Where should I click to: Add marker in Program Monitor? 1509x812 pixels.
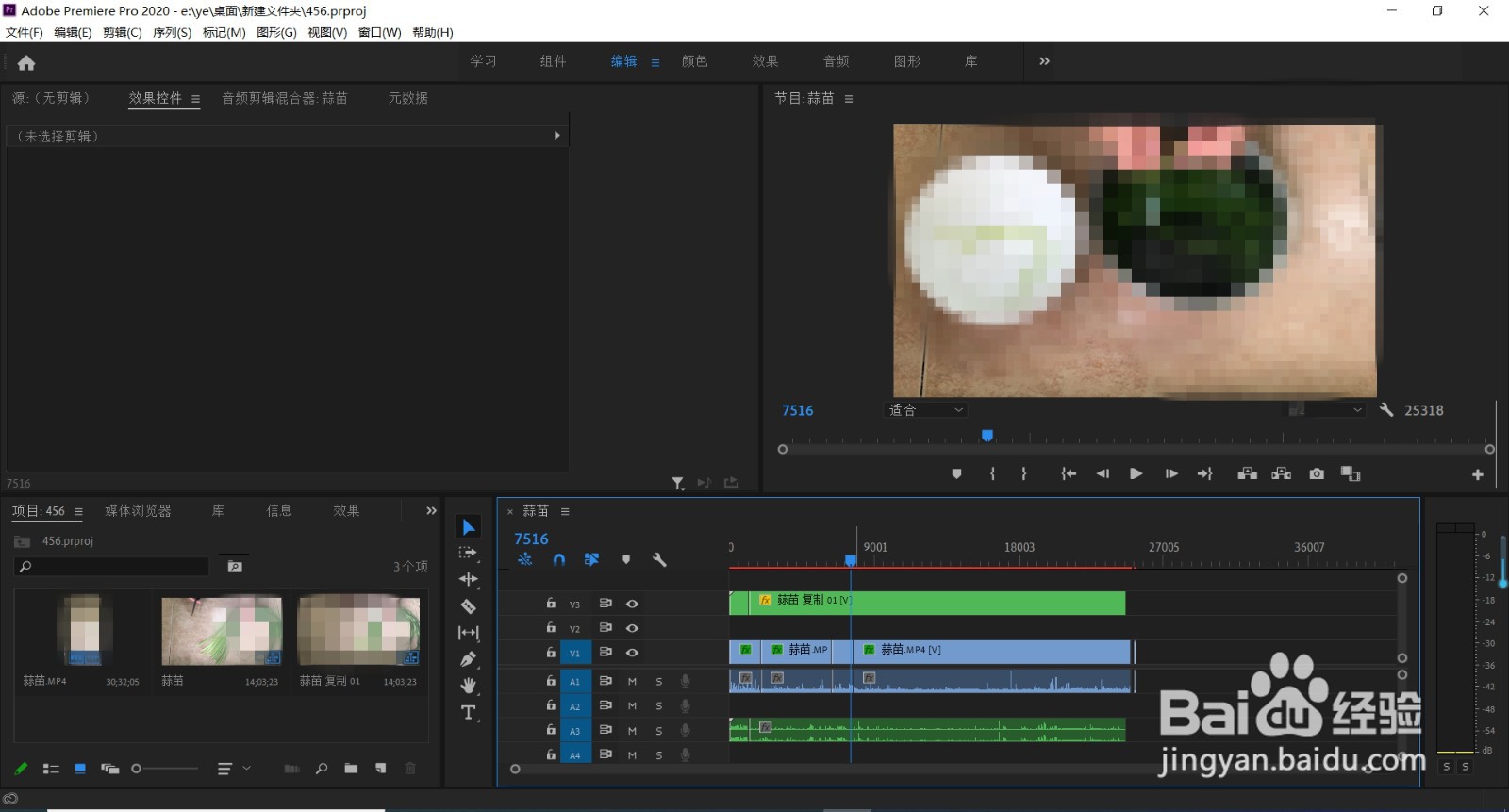(957, 473)
